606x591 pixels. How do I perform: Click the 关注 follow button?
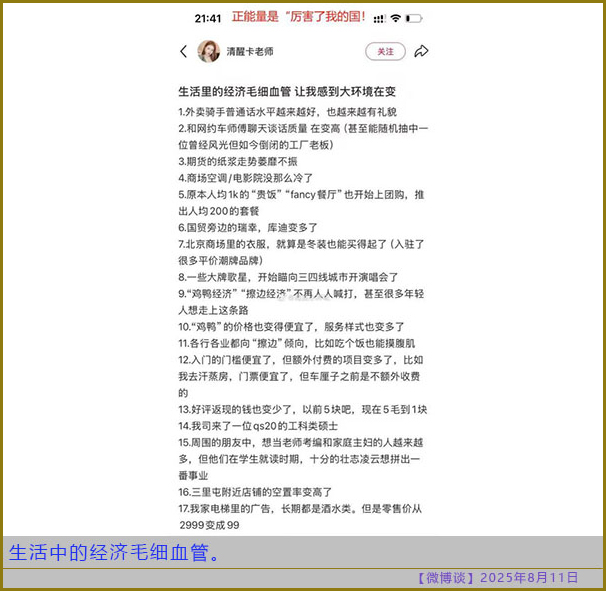tap(385, 51)
